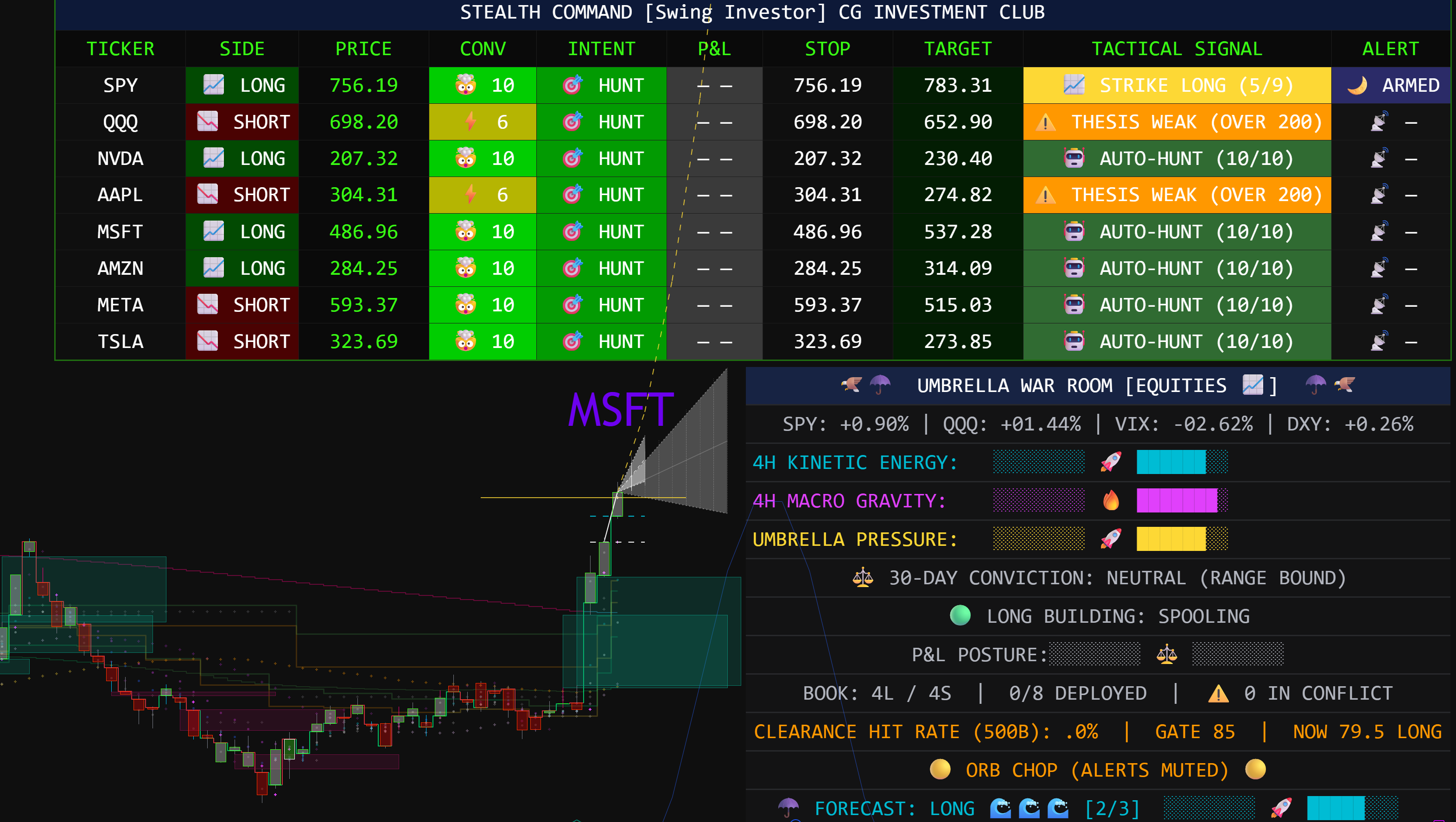Click the crescent moon icon beside ARMED
The height and width of the screenshot is (822, 1456).
pos(1357,85)
